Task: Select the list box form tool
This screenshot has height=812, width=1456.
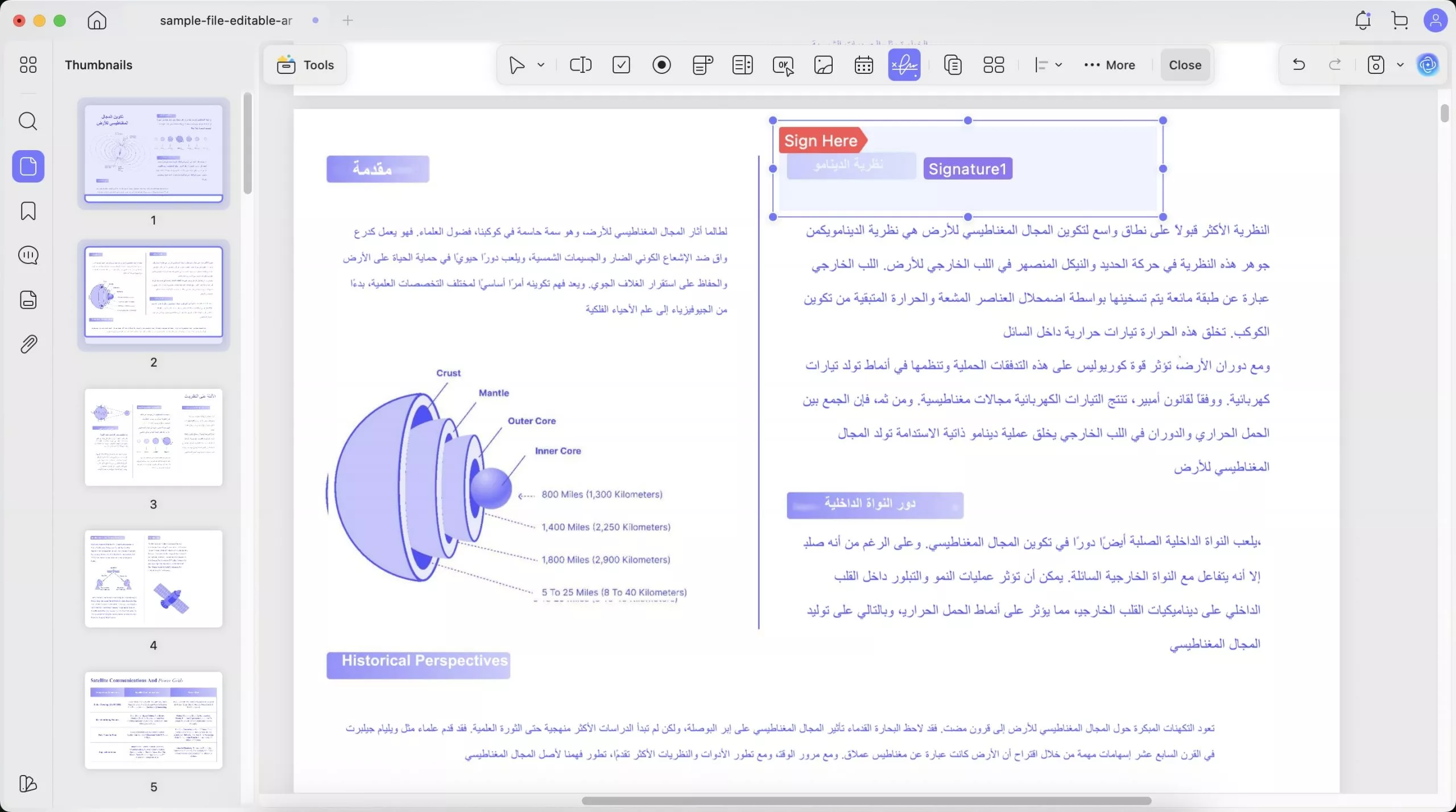Action: (x=742, y=65)
